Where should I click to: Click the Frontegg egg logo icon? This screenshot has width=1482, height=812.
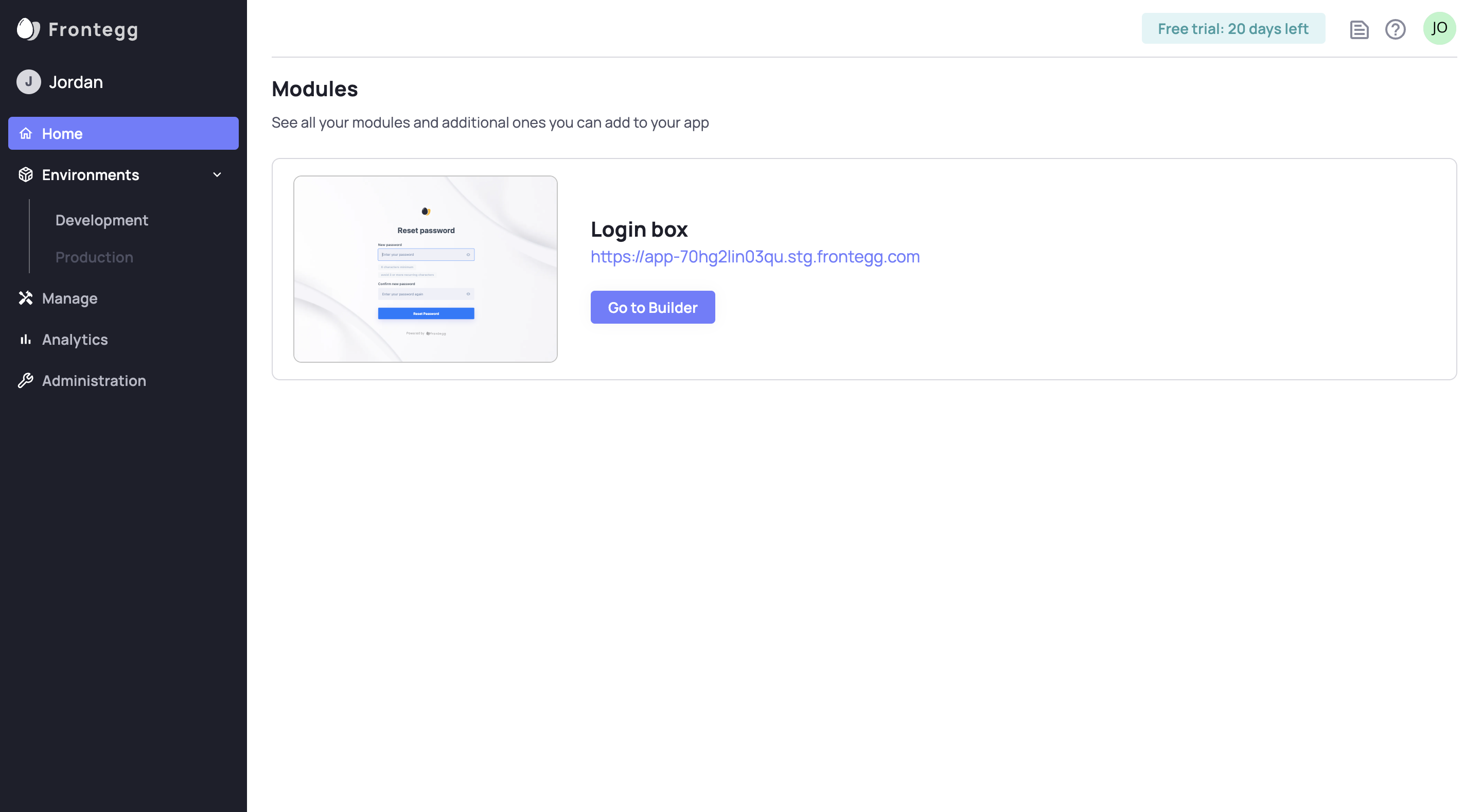28,29
